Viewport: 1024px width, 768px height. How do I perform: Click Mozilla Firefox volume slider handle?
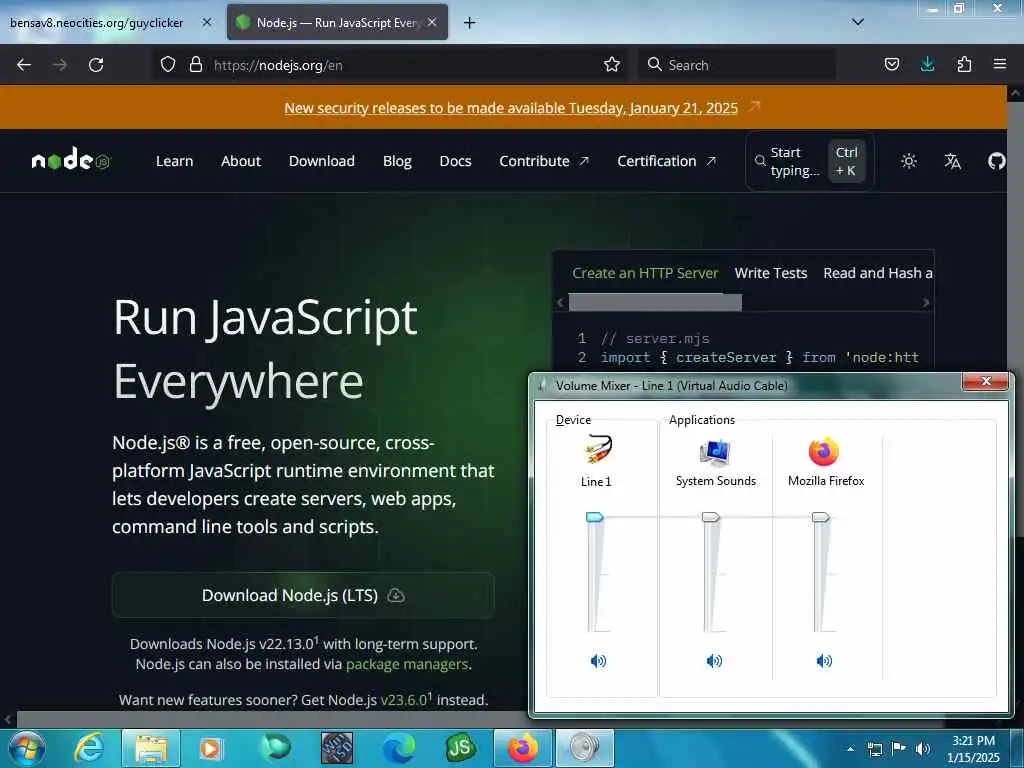820,517
